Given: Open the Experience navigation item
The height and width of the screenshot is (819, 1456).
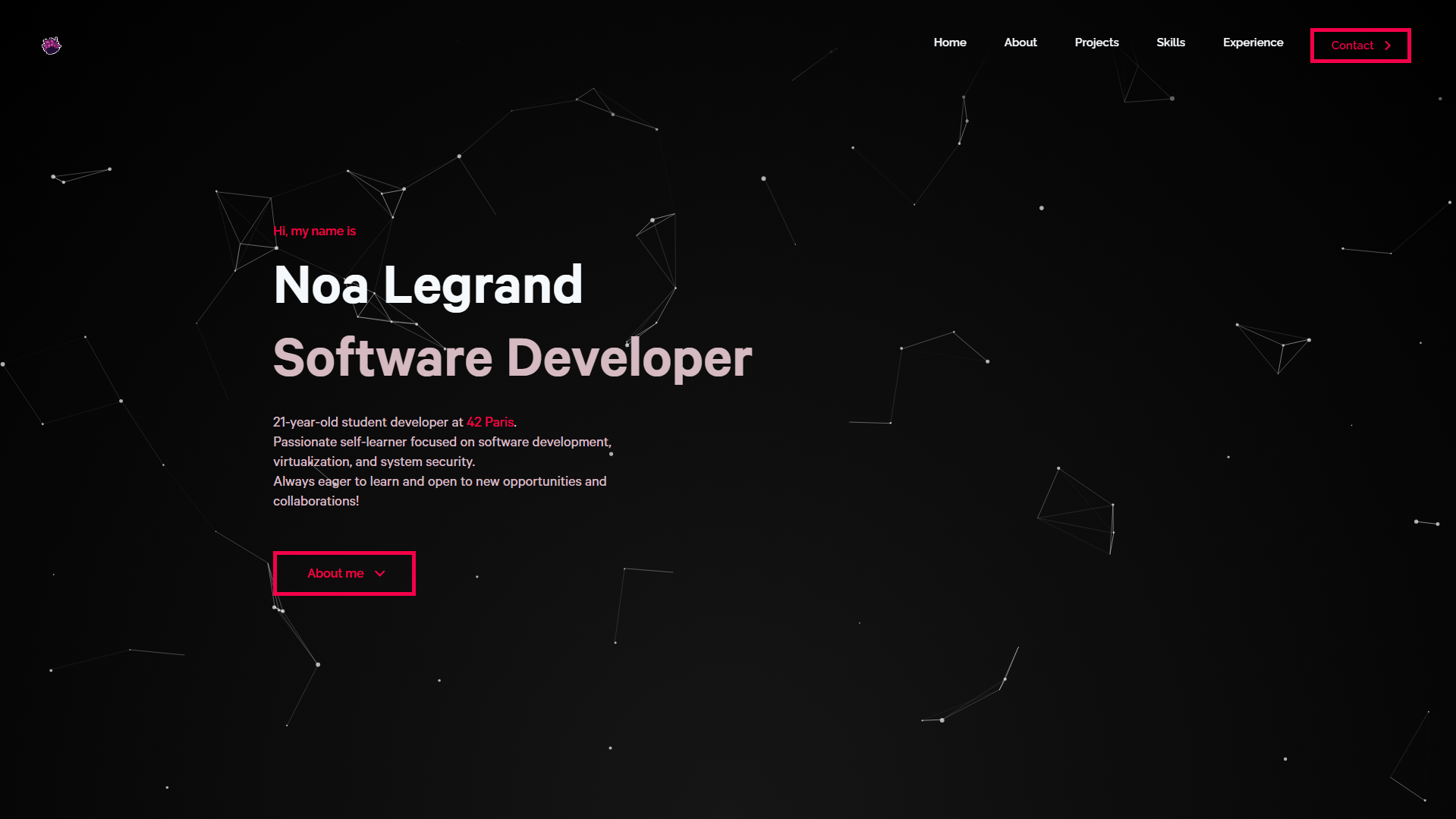Looking at the screenshot, I should pyautogui.click(x=1253, y=43).
